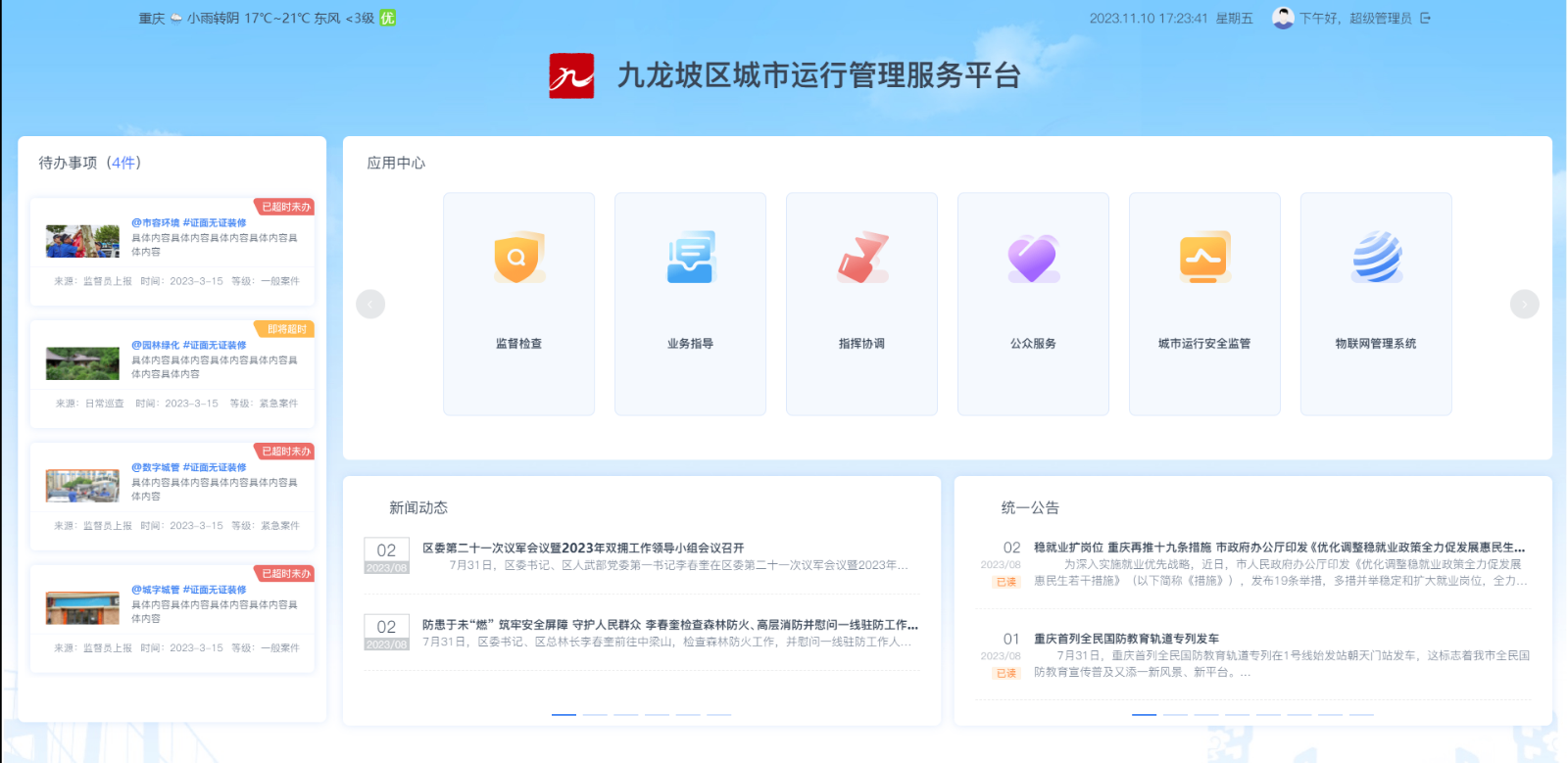1568x763 pixels.
Task: Click the 已超时未办 badge on @城市城管 card
Action: [285, 574]
